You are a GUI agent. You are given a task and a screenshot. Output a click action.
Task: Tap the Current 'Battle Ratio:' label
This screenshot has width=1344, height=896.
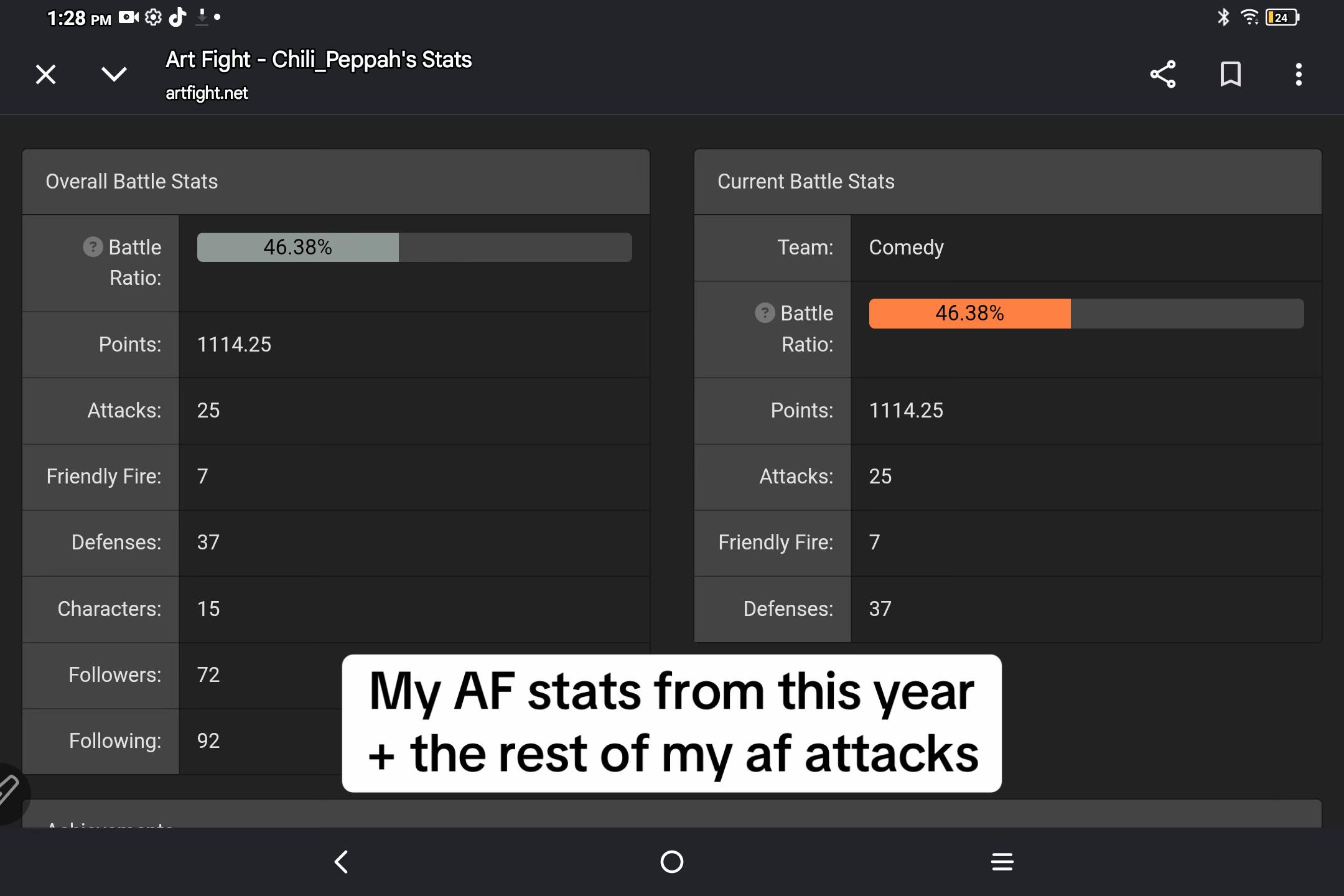tap(807, 329)
